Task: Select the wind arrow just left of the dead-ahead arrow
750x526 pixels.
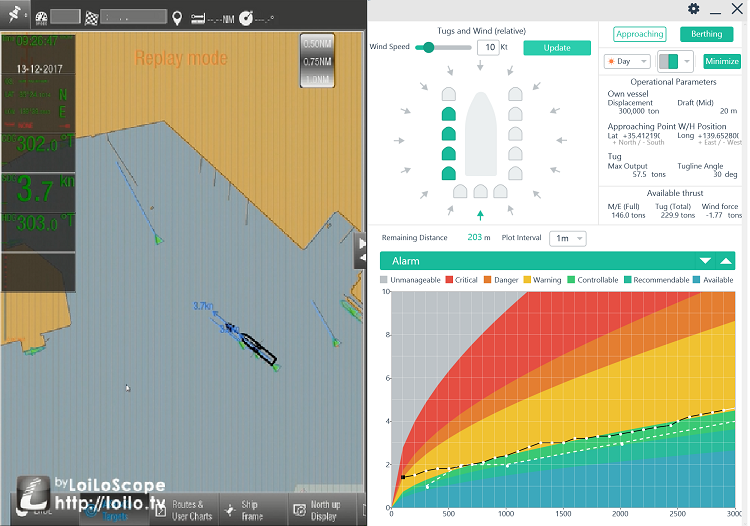Action: tap(450, 71)
